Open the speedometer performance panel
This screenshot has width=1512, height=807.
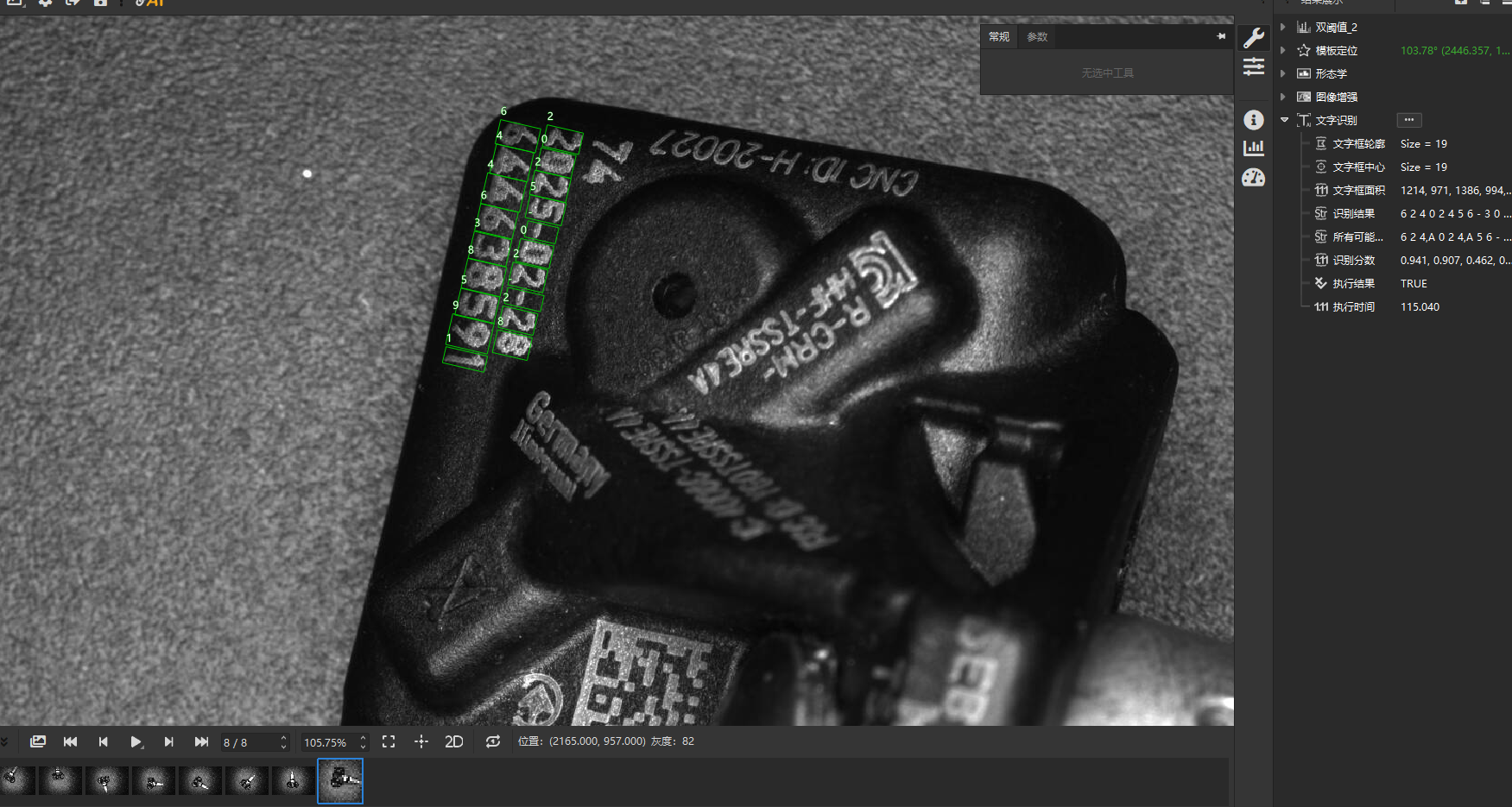[x=1254, y=178]
